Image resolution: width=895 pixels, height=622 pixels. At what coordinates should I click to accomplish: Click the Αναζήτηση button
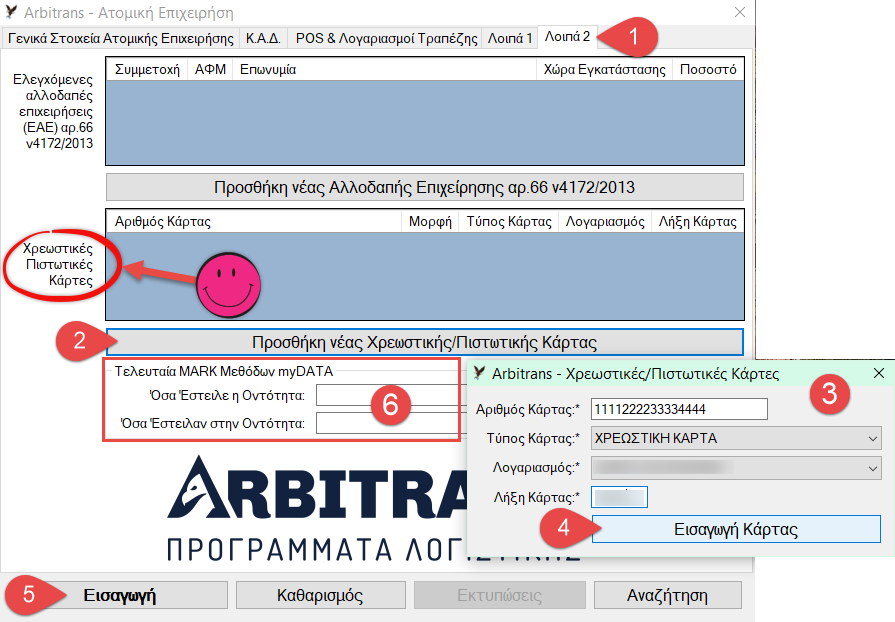[x=667, y=595]
